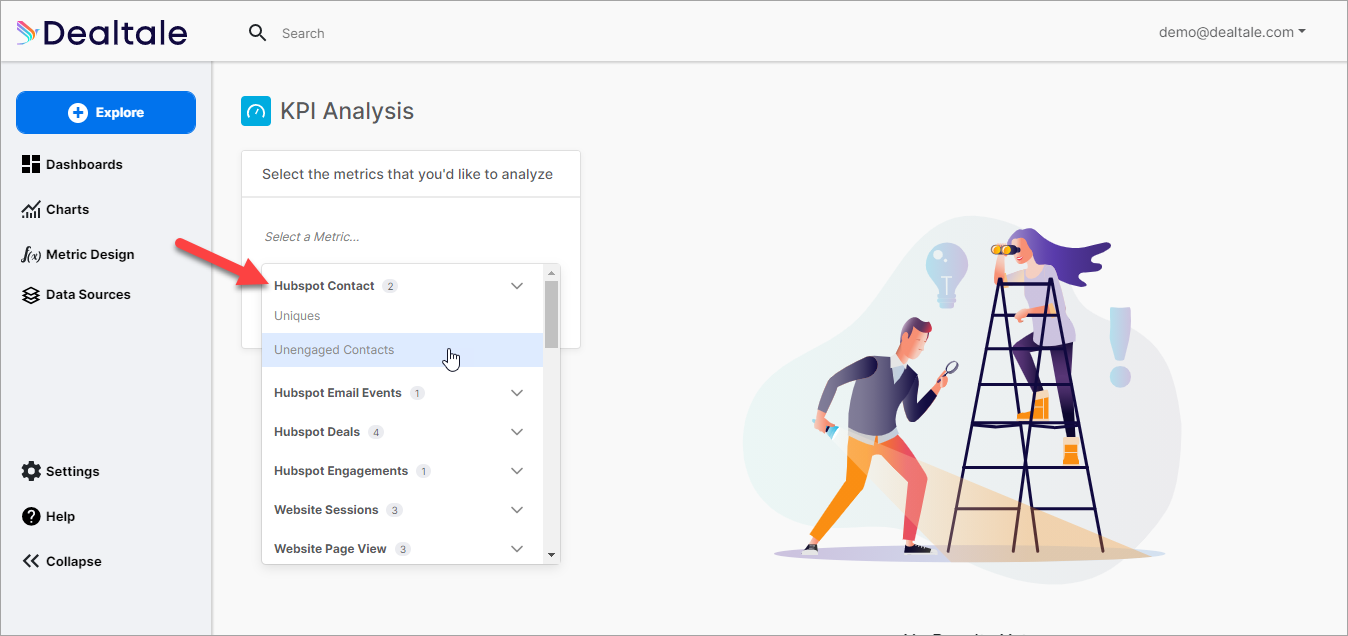Click the Collapse double-chevron icon
Viewport: 1348px width, 636px height.
click(31, 561)
